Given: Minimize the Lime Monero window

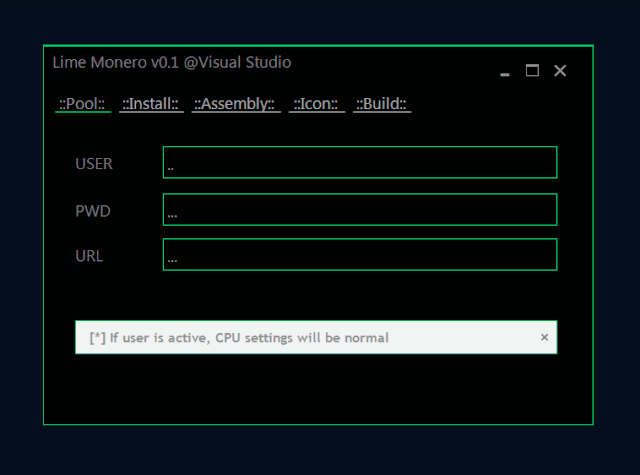Looking at the screenshot, I should coord(505,74).
